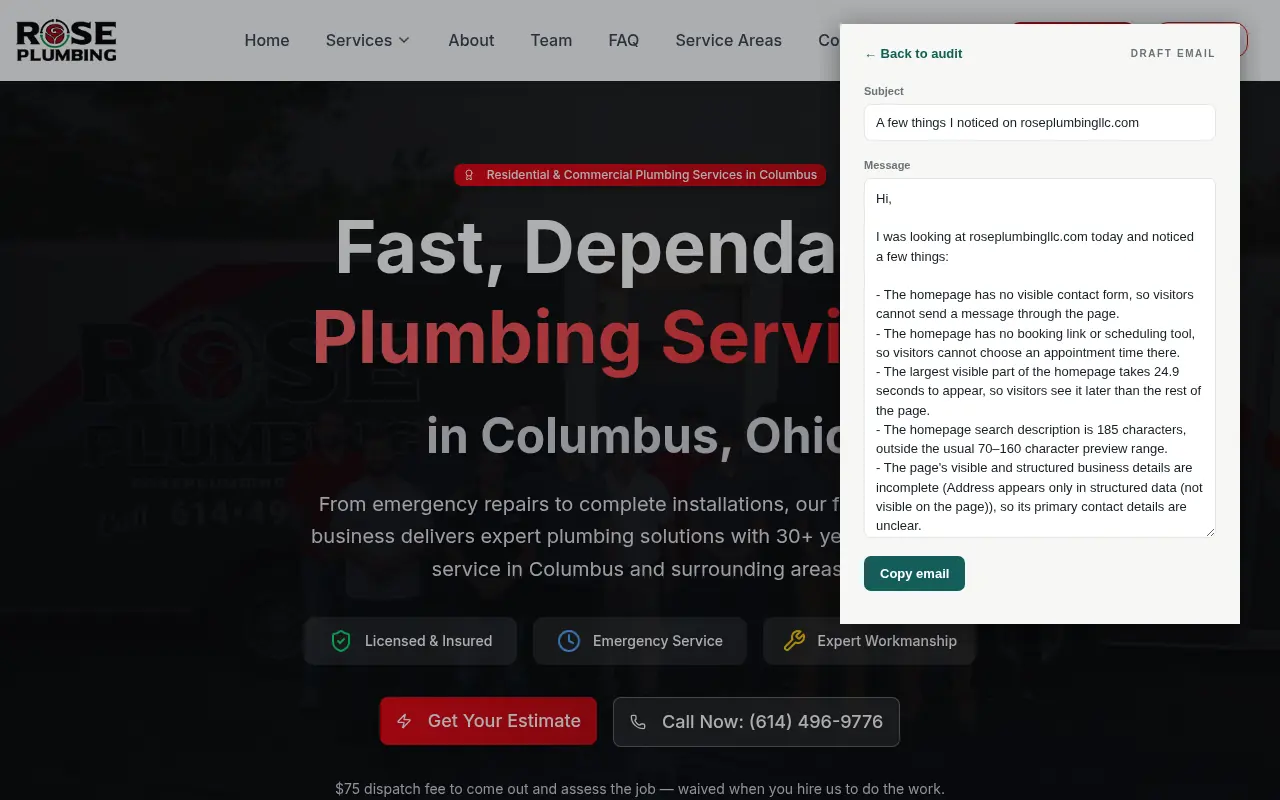
Task: Click the Rose Plumbing logo
Action: click(66, 40)
